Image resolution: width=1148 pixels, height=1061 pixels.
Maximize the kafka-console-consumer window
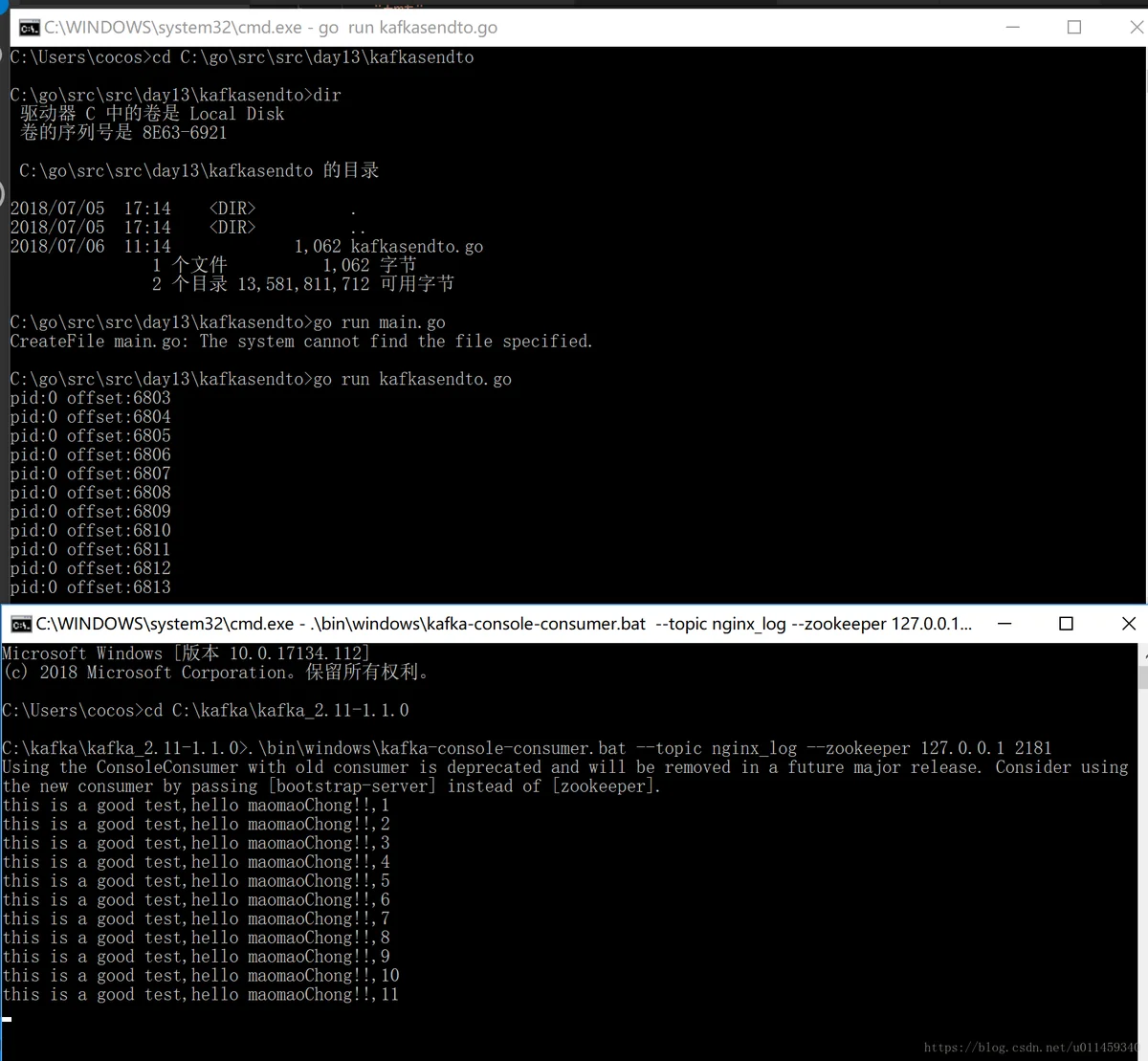[1066, 624]
